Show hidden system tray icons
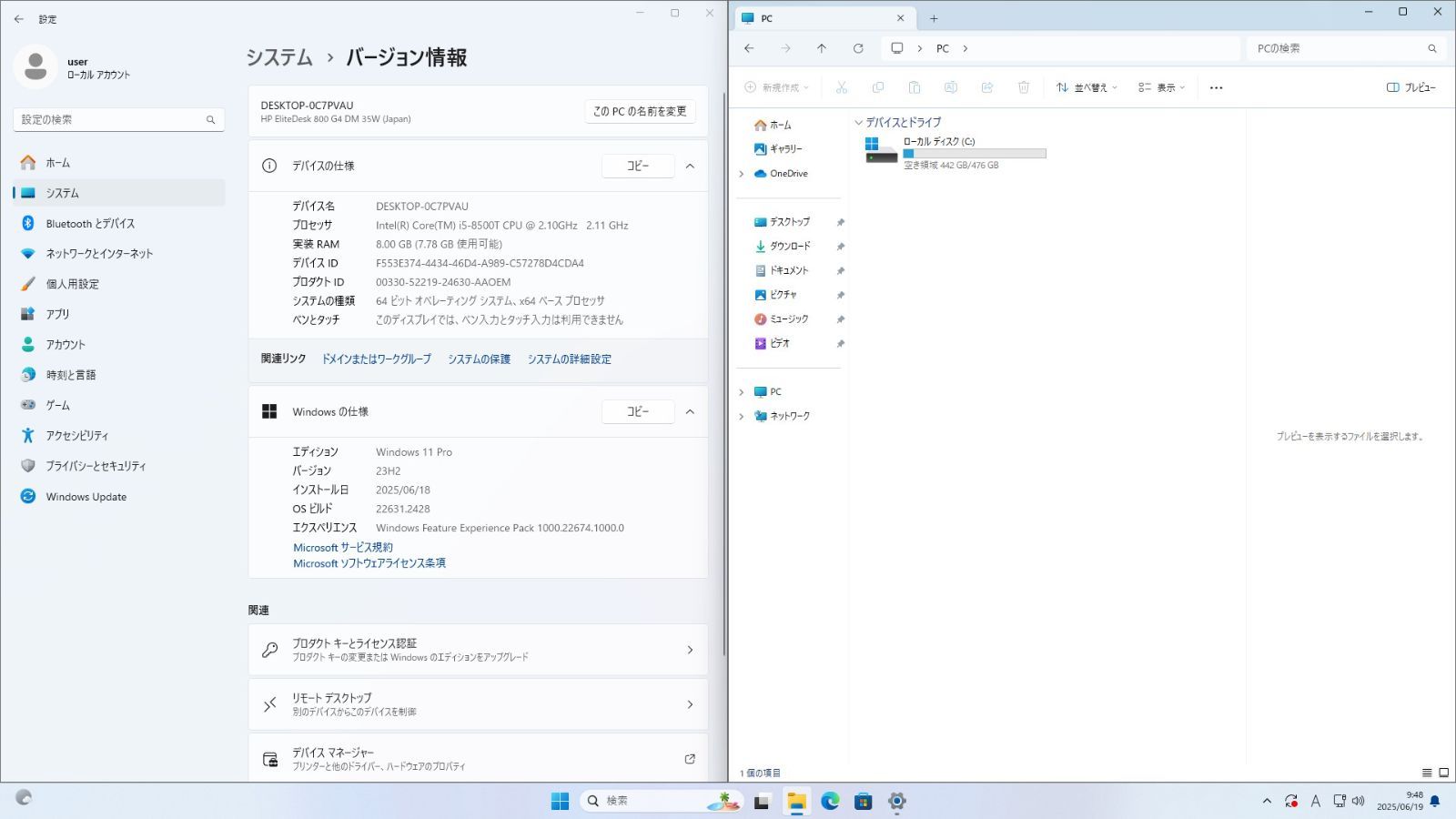 [x=1267, y=801]
